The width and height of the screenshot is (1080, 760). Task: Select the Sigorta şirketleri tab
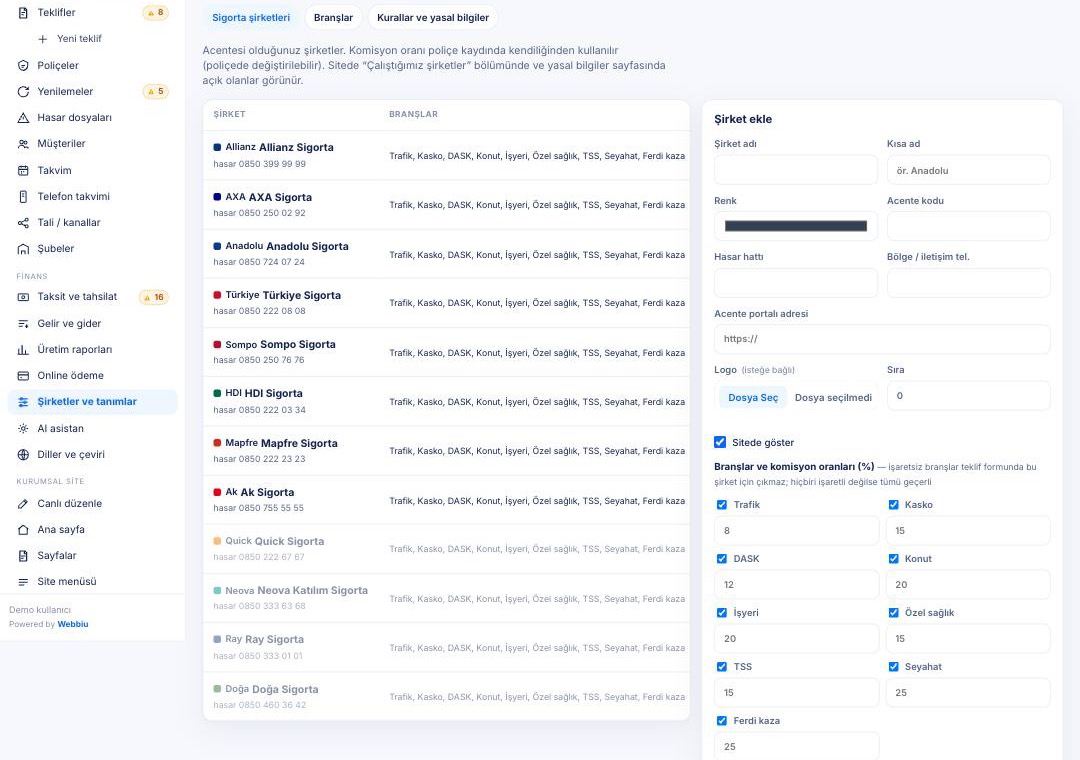251,17
